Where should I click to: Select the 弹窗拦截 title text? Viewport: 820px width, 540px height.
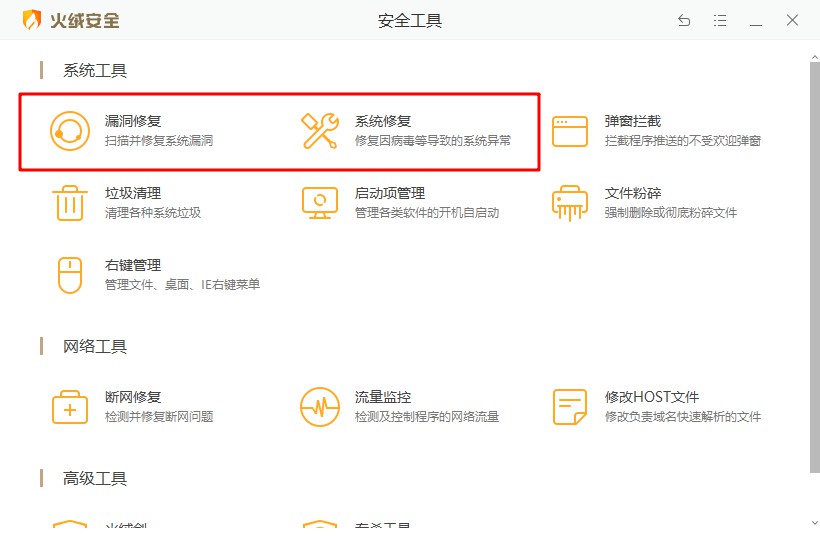[x=633, y=121]
